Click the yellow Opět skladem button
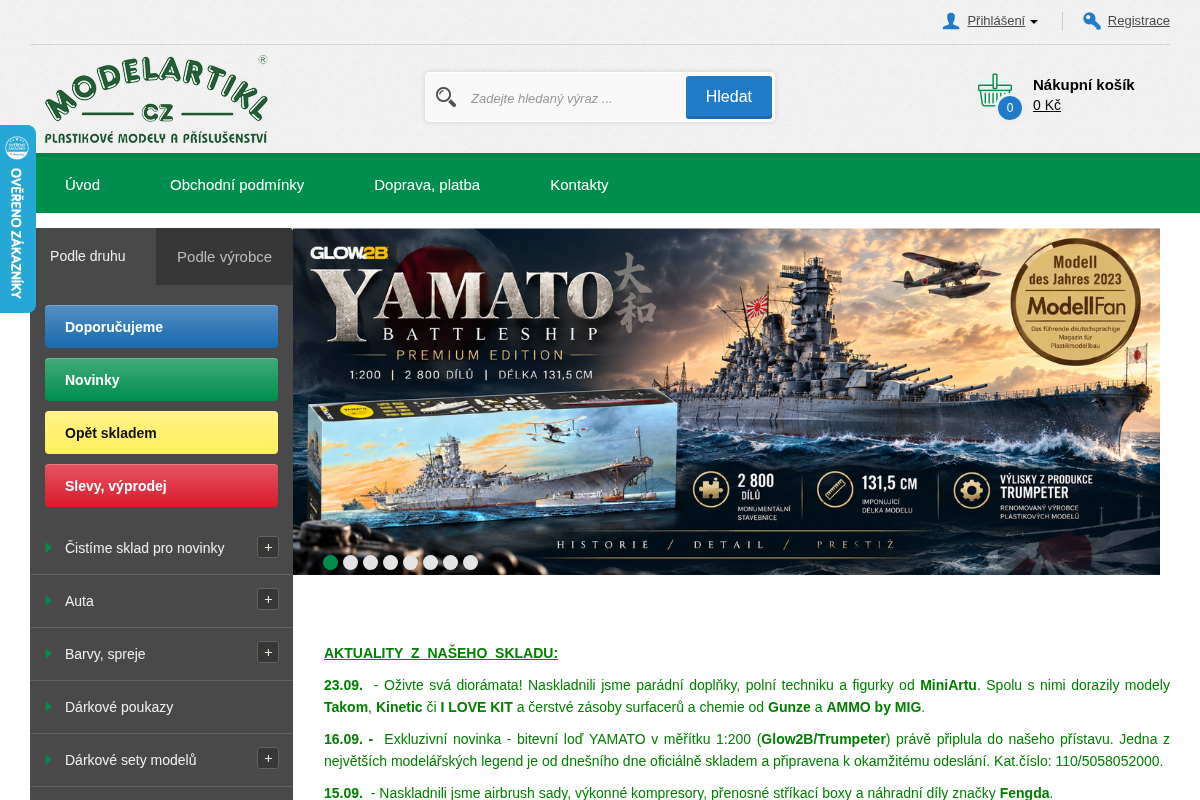The width and height of the screenshot is (1200, 800). tap(161, 433)
